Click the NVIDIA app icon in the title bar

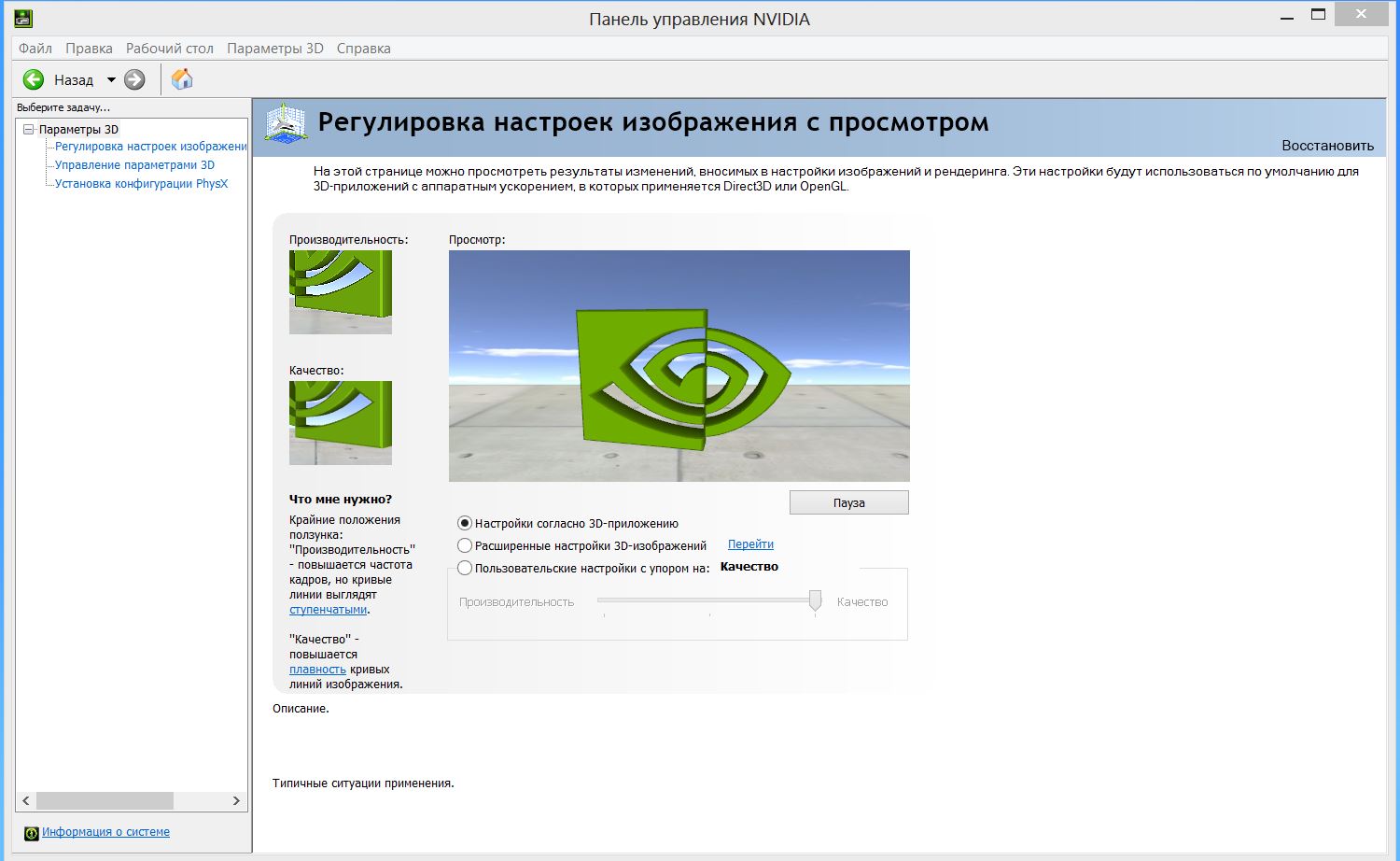(x=22, y=18)
